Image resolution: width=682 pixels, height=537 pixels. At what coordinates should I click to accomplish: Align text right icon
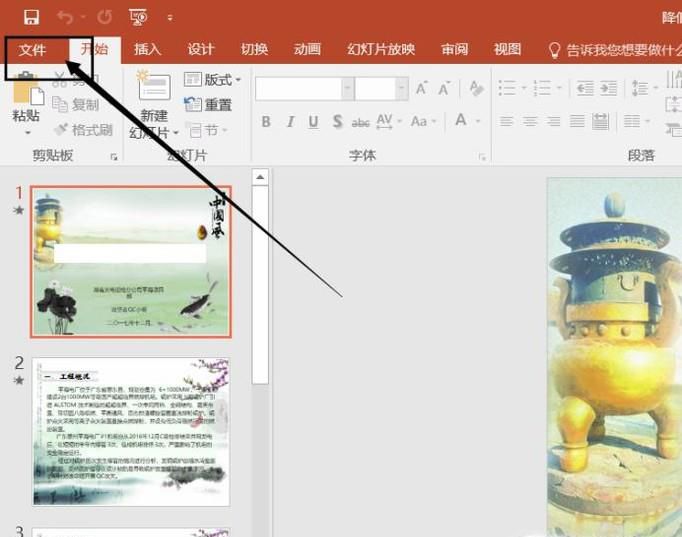(x=553, y=121)
